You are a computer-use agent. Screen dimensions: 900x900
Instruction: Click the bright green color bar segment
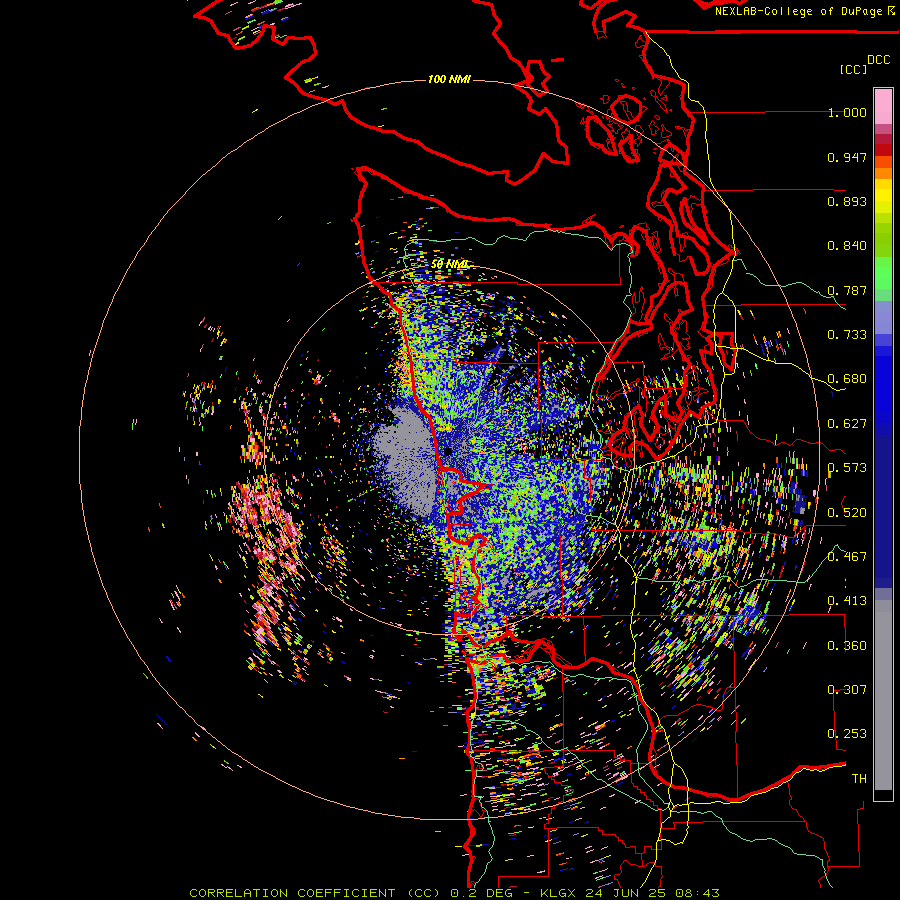[883, 273]
